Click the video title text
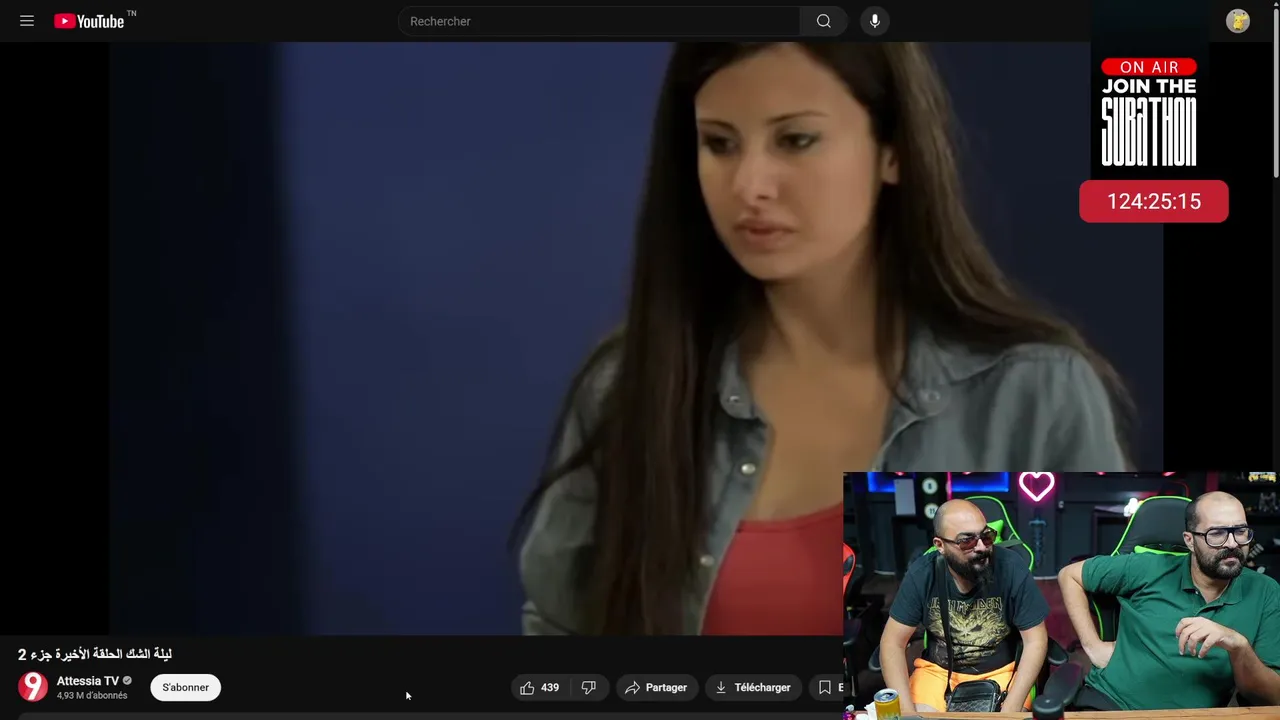Viewport: 1280px width, 720px height. point(95,654)
